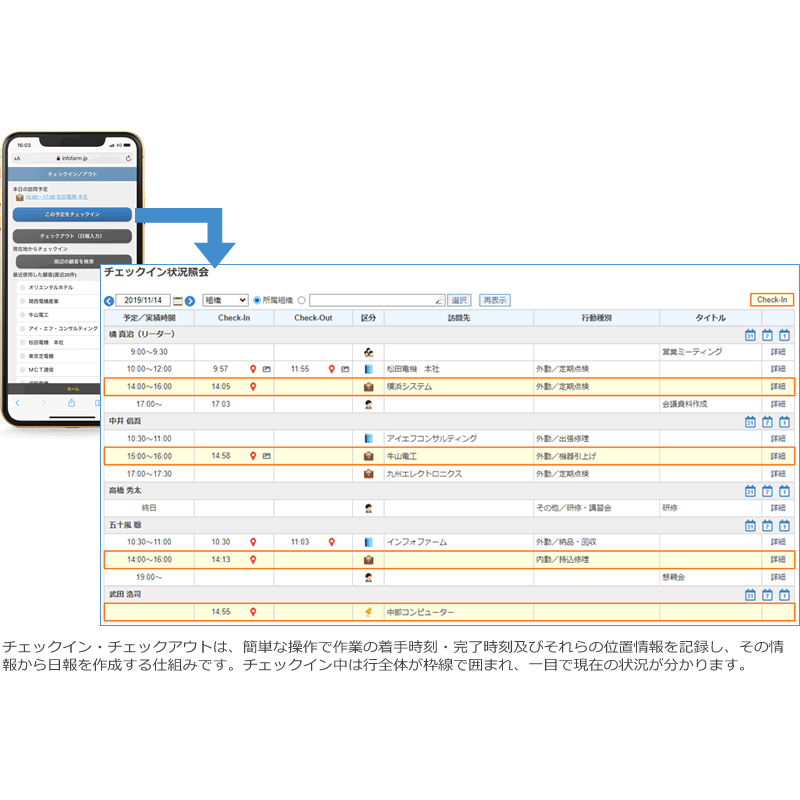Click map pin beside 11:55 check-out
Screen dimensions: 800x800
pos(332,369)
